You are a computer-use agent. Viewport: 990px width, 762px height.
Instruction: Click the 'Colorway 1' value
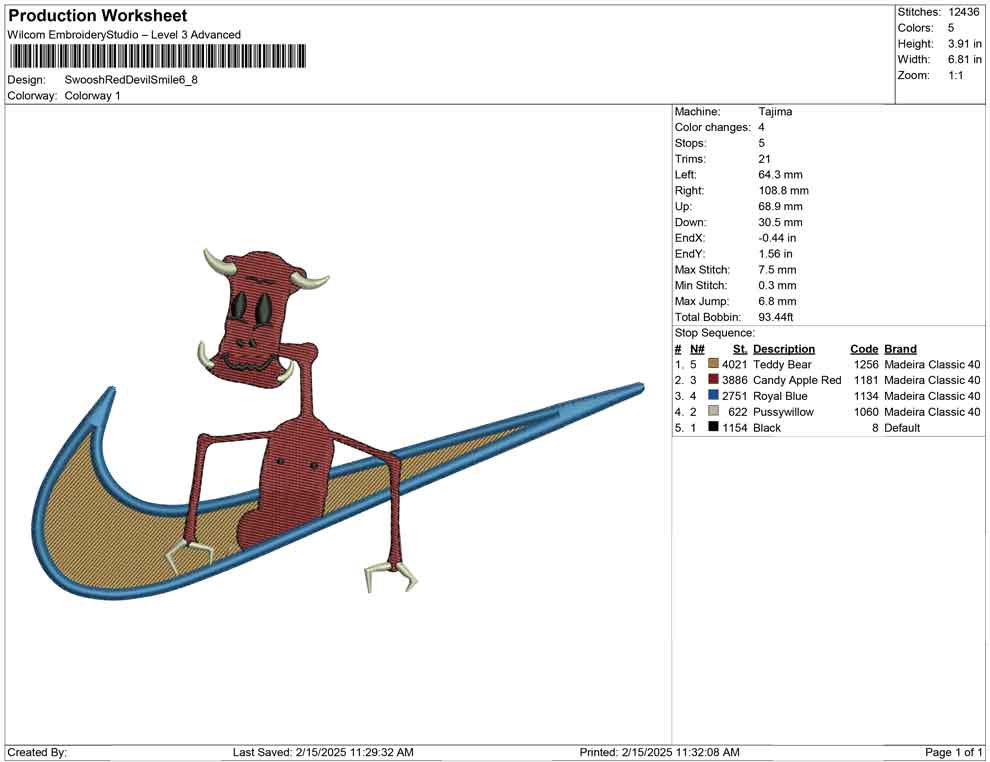click(92, 95)
